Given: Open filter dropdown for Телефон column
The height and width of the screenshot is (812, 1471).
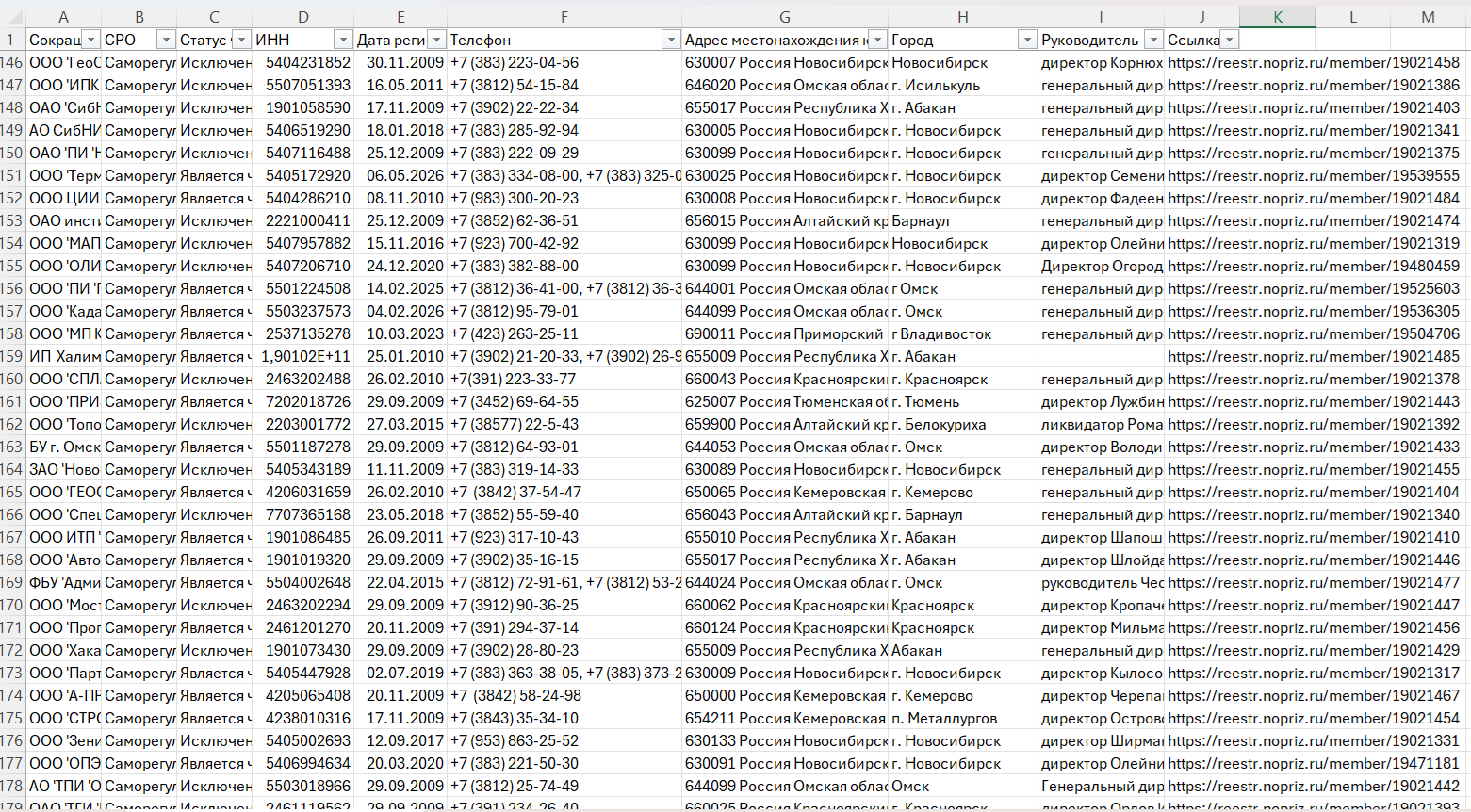Looking at the screenshot, I should 671,40.
